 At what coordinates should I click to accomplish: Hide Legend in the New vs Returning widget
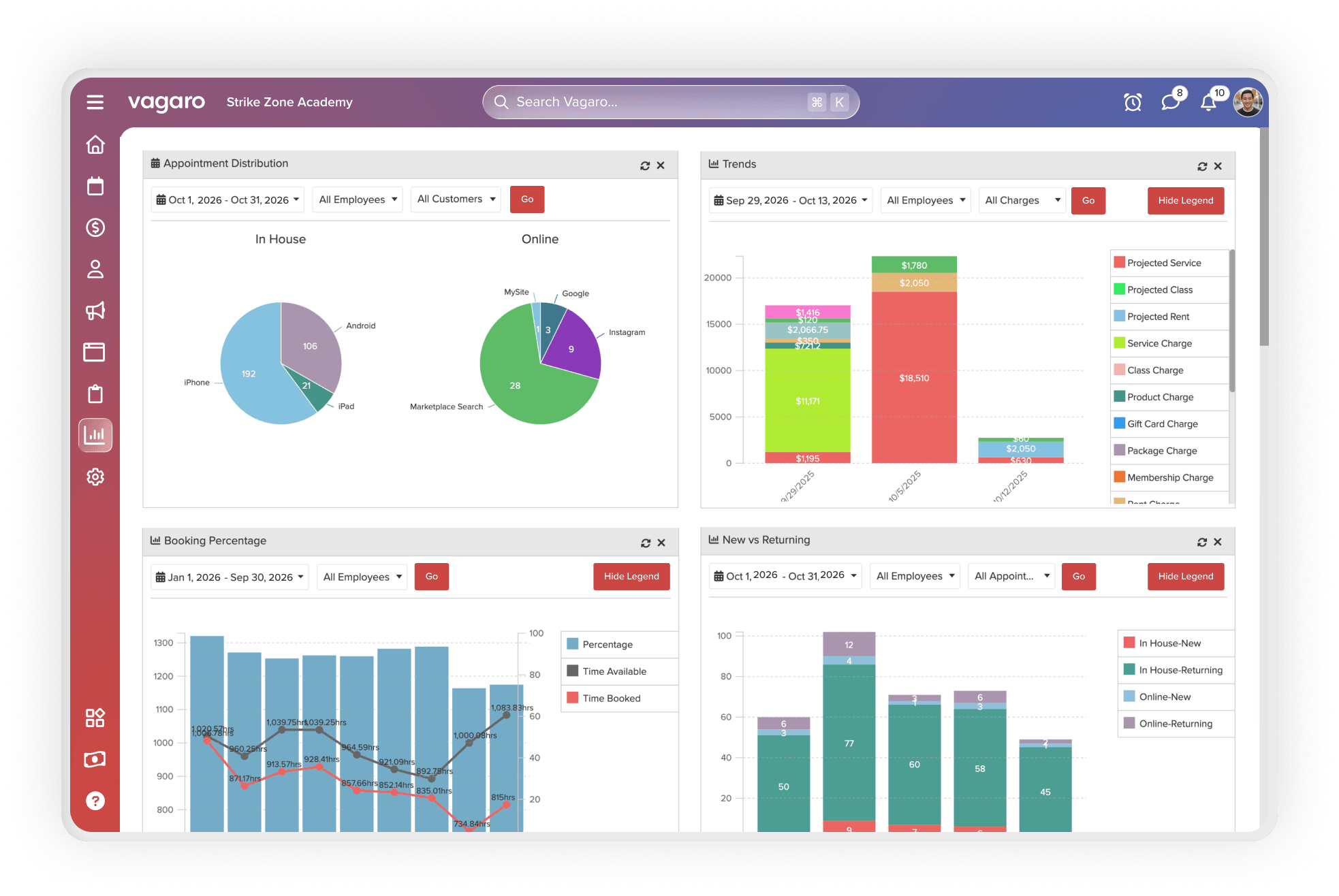pos(1185,576)
